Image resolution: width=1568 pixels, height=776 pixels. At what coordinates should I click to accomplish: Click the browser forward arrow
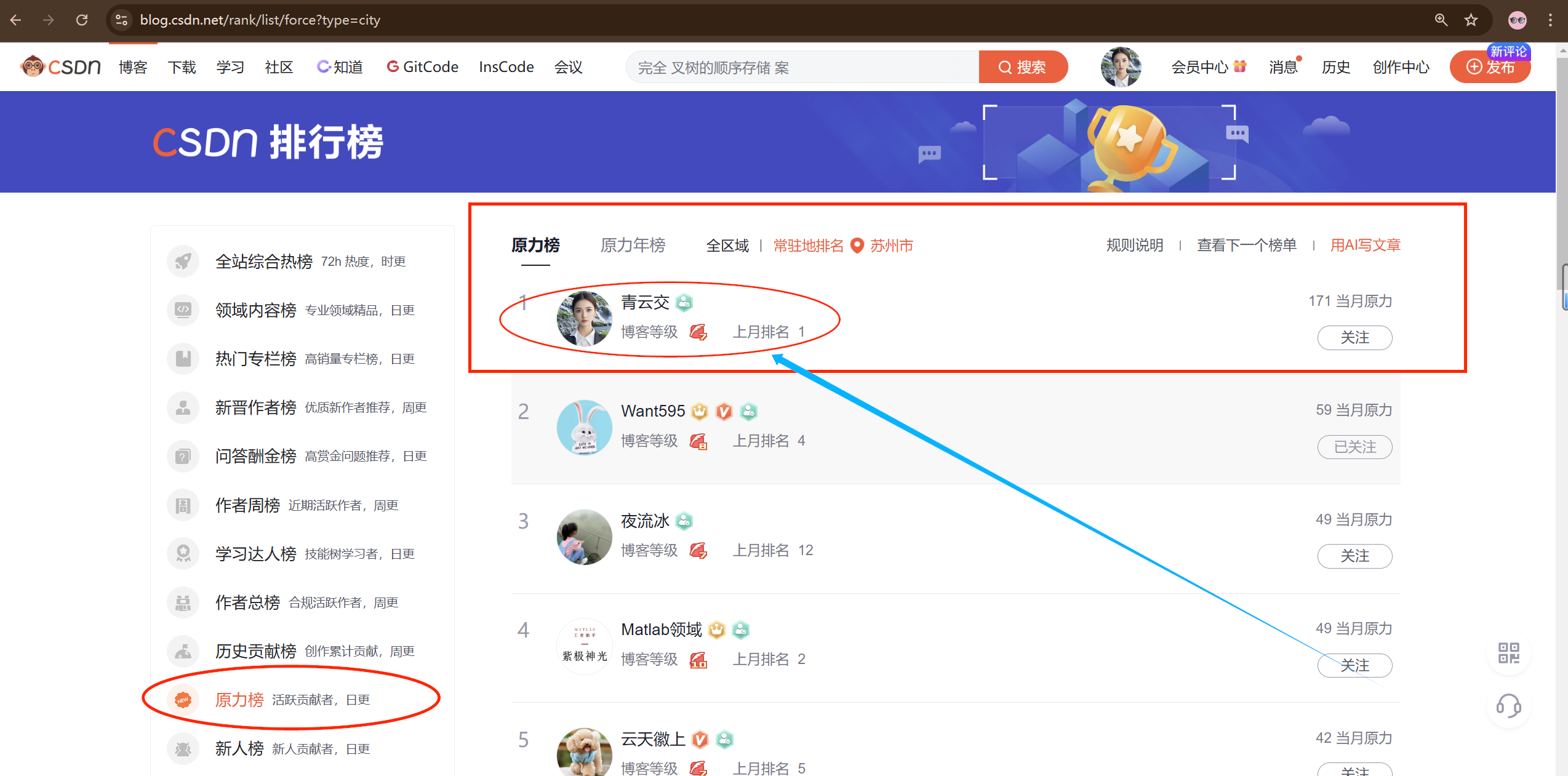pyautogui.click(x=49, y=20)
